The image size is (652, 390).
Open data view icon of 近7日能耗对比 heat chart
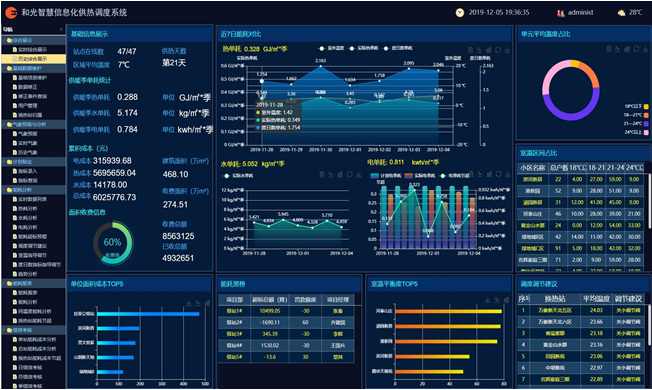(470, 50)
